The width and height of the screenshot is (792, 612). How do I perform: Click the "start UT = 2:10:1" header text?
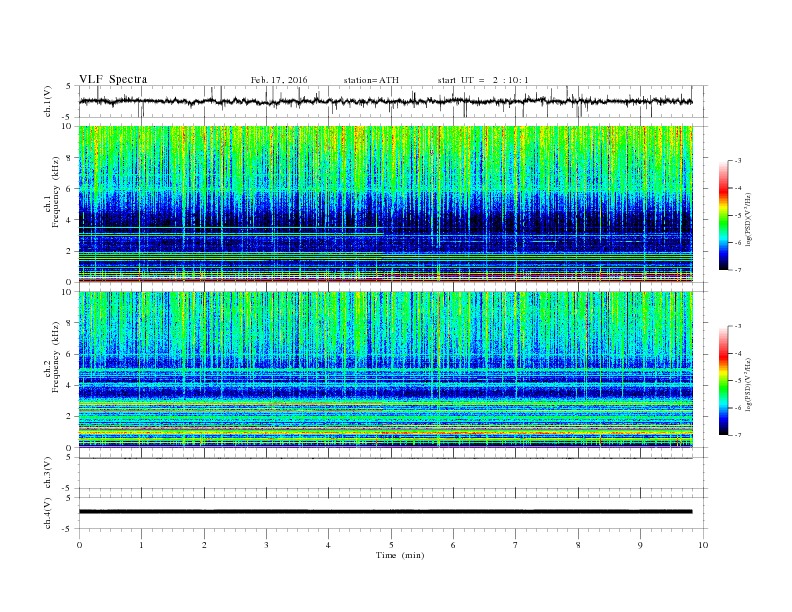click(x=483, y=80)
